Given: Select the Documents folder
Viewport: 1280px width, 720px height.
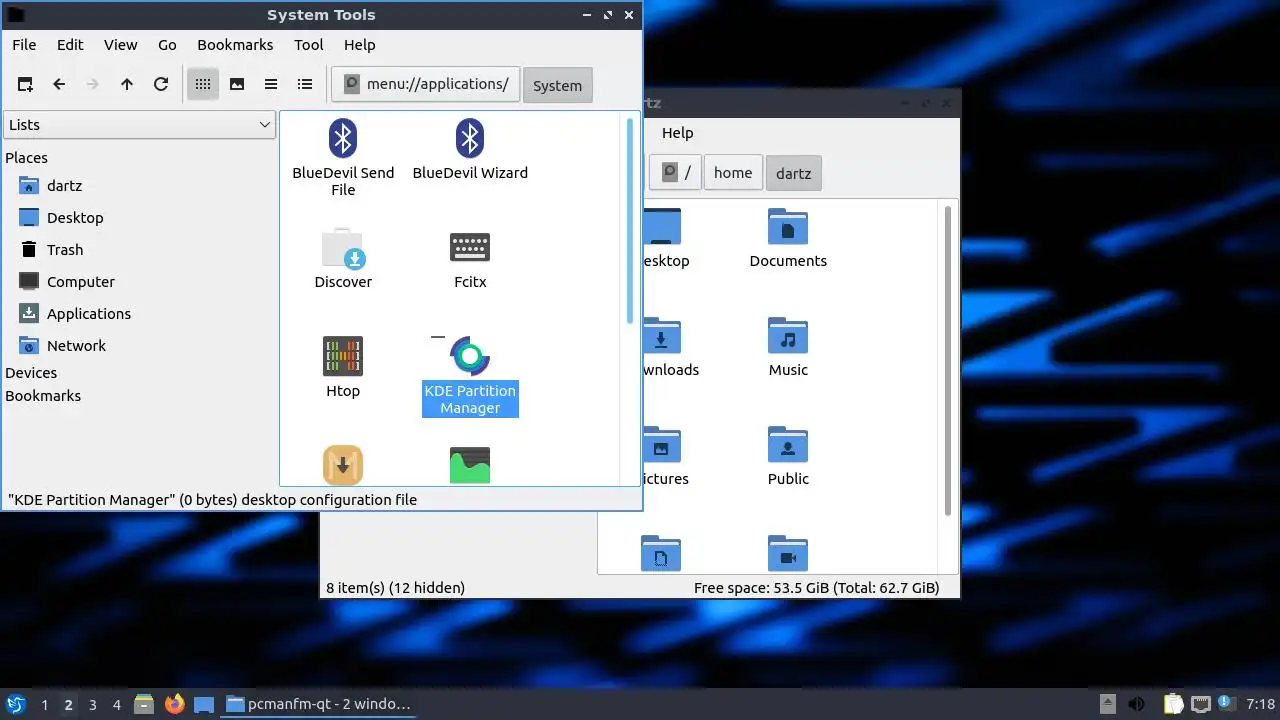Looking at the screenshot, I should [x=788, y=238].
